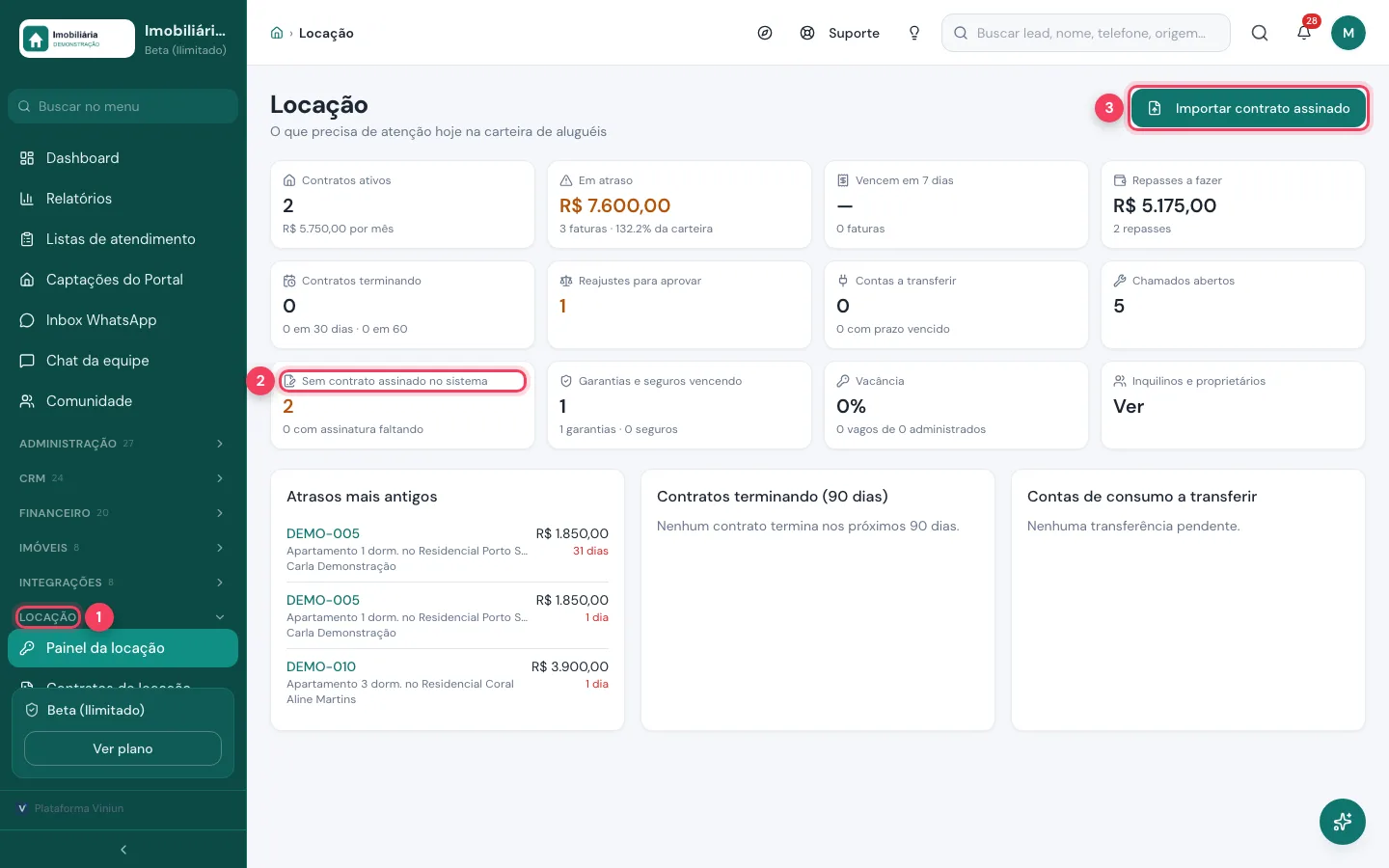Image resolution: width=1389 pixels, height=868 pixels.
Task: Open the compass explore icon
Action: point(765,33)
